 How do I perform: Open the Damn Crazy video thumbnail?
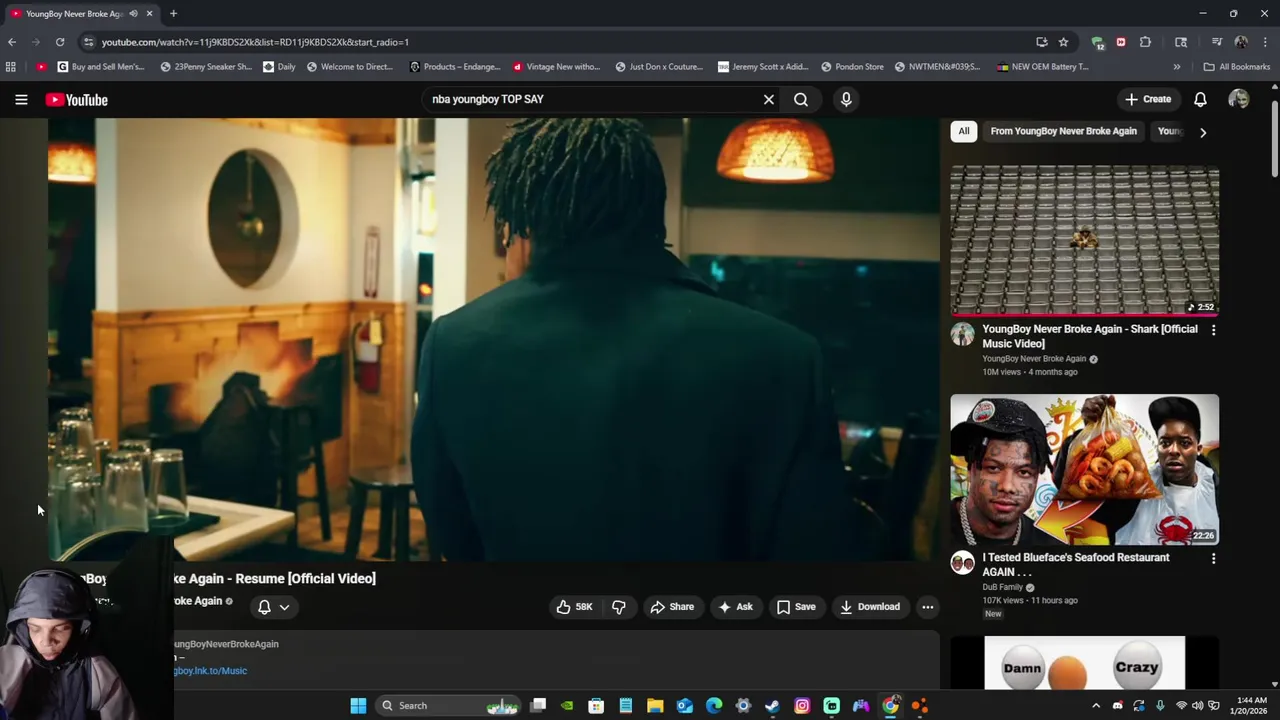pos(1085,662)
